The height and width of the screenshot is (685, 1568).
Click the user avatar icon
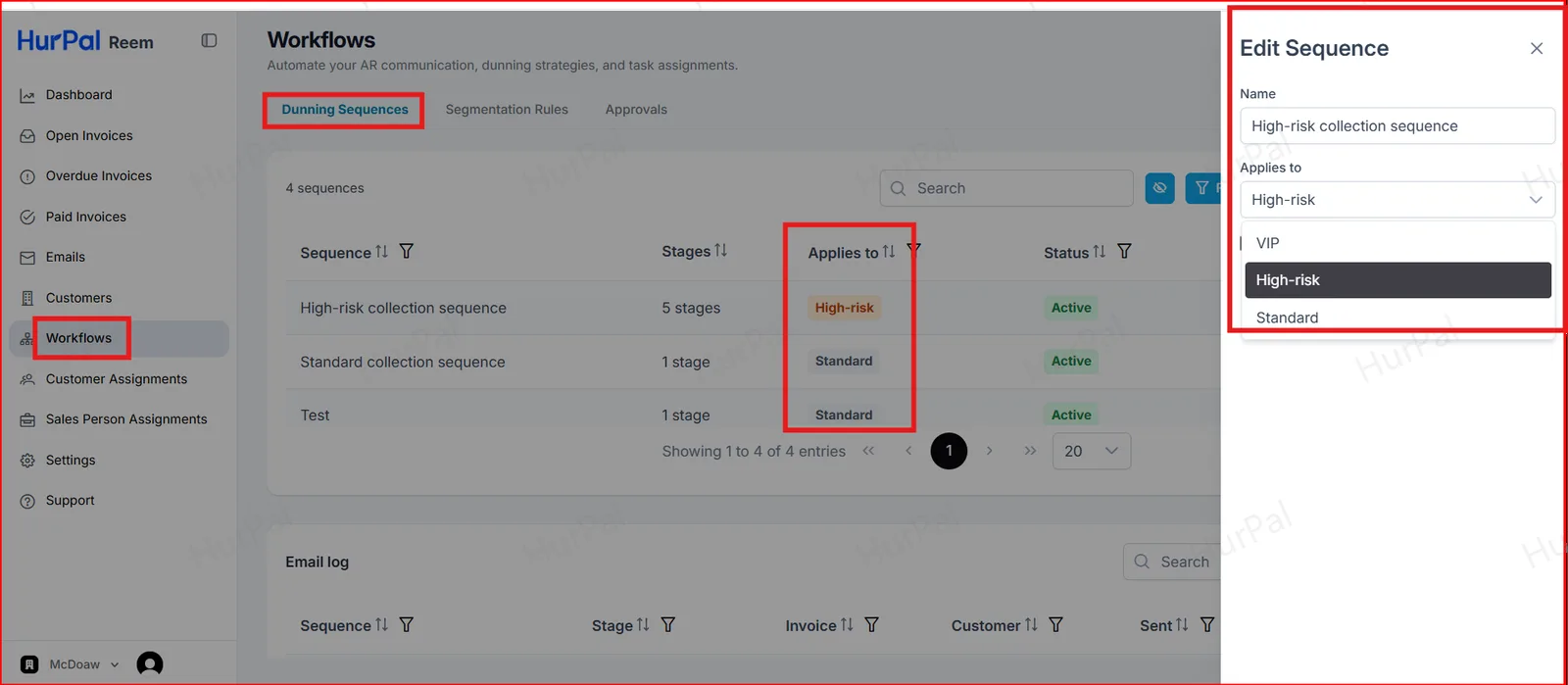tap(150, 664)
